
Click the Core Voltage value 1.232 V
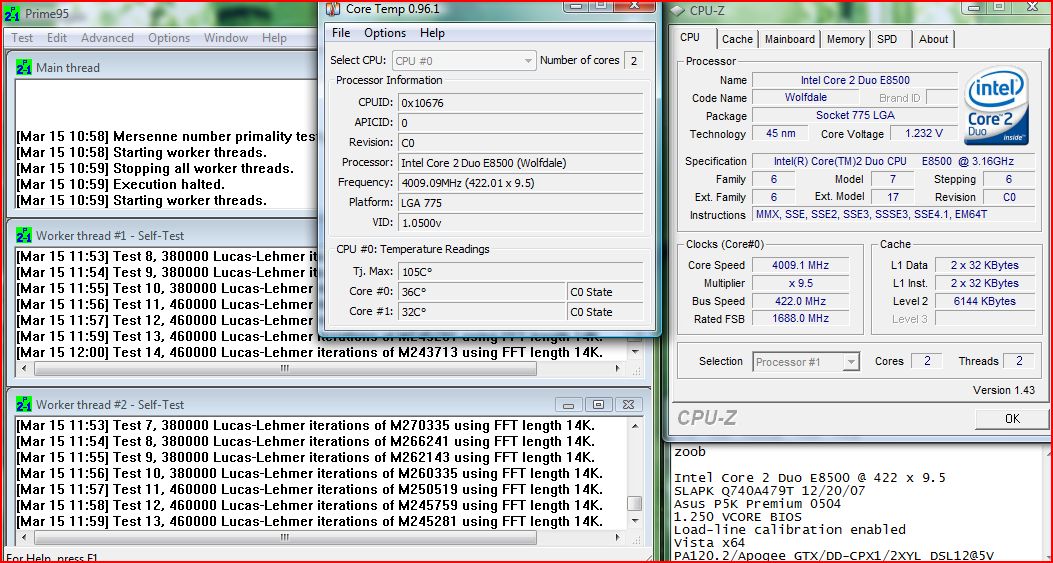pos(923,133)
